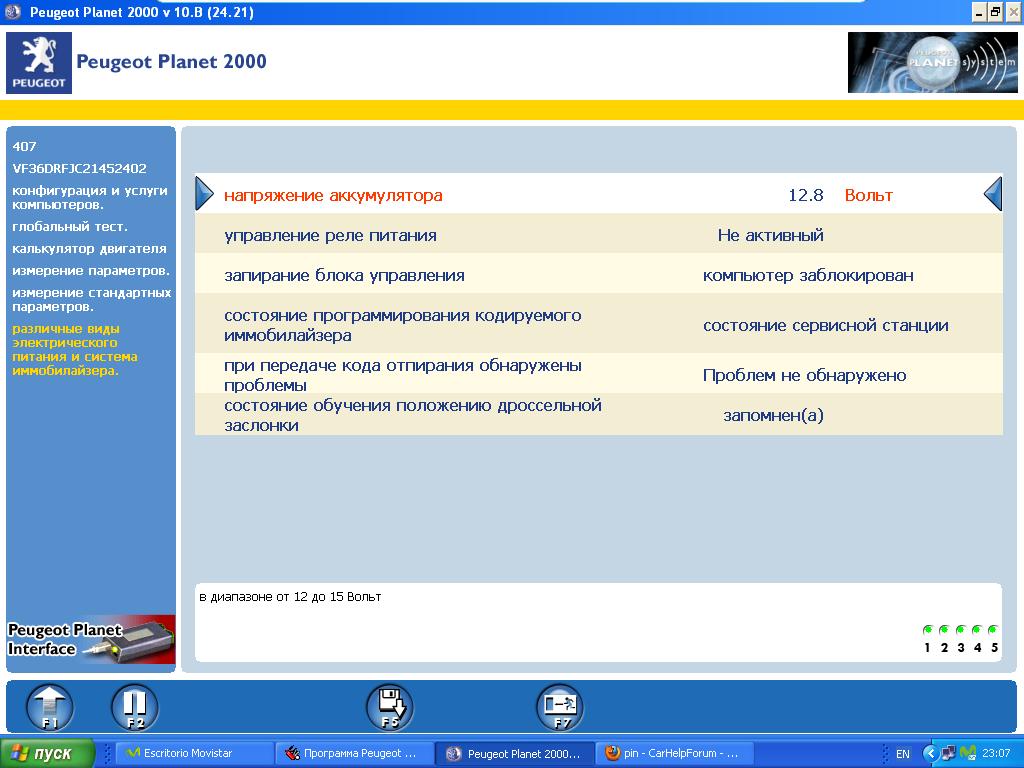This screenshot has height=768, width=1024.
Task: Open 'измерение стандартных параметров' in sidebar
Action: [x=91, y=299]
